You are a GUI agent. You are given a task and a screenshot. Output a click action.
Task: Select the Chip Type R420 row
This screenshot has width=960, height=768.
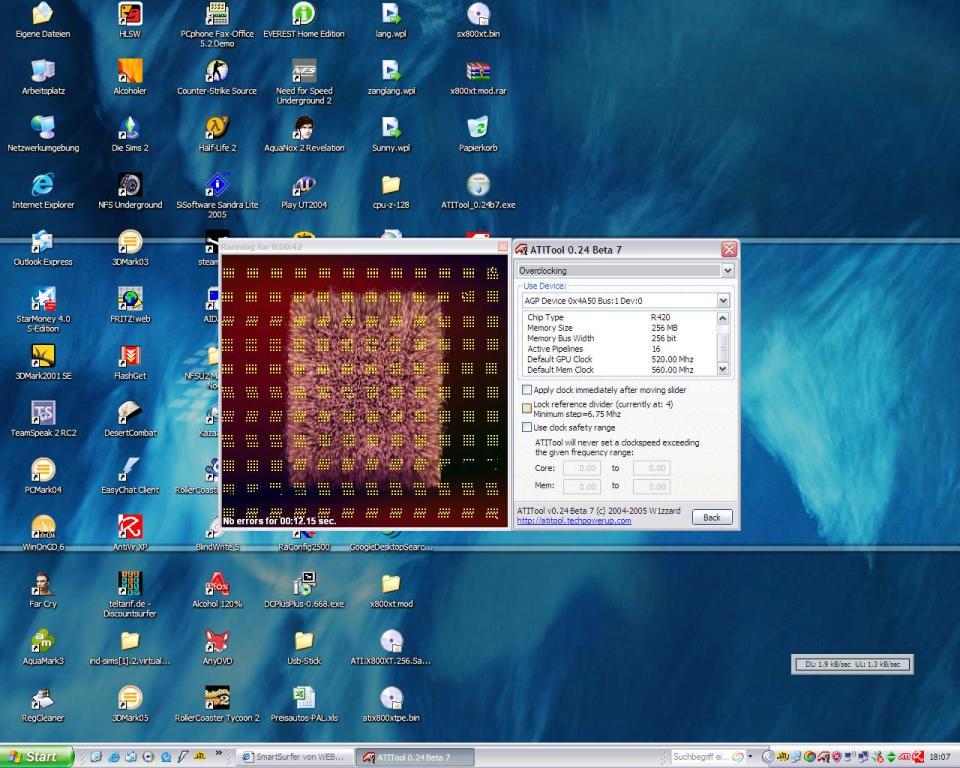tap(620, 317)
